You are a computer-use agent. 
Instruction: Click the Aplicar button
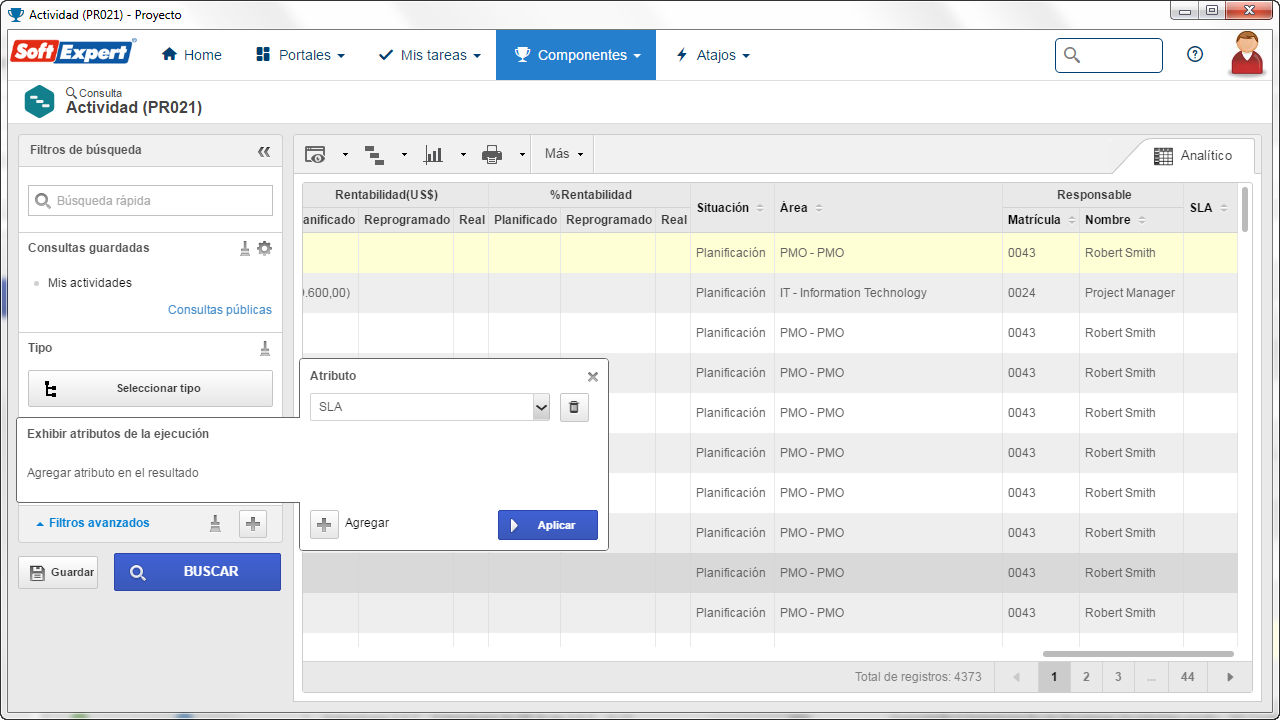[548, 525]
